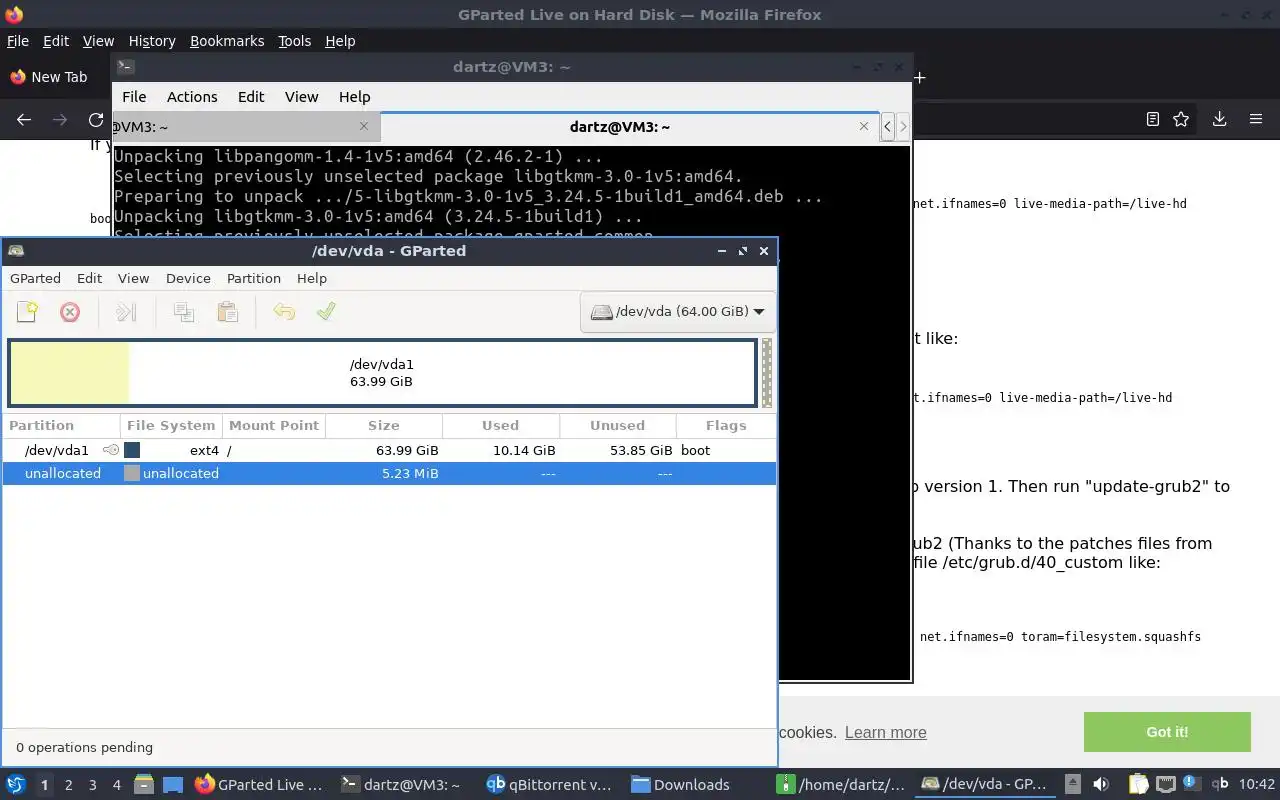The width and height of the screenshot is (1280, 800).
Task: Click the network monitor icon in system tray
Action: click(1166, 785)
